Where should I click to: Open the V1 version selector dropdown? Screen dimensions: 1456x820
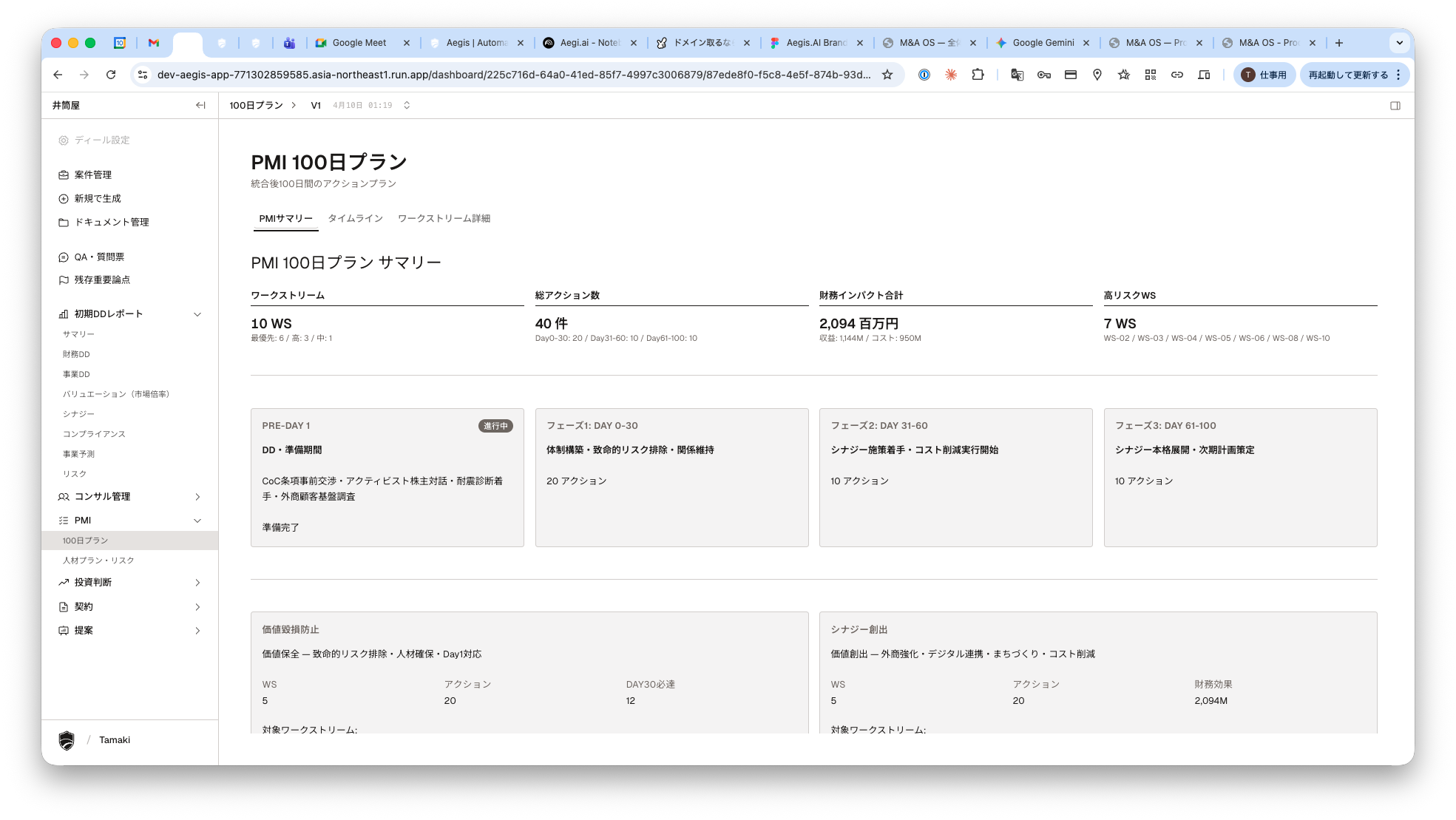tap(407, 106)
